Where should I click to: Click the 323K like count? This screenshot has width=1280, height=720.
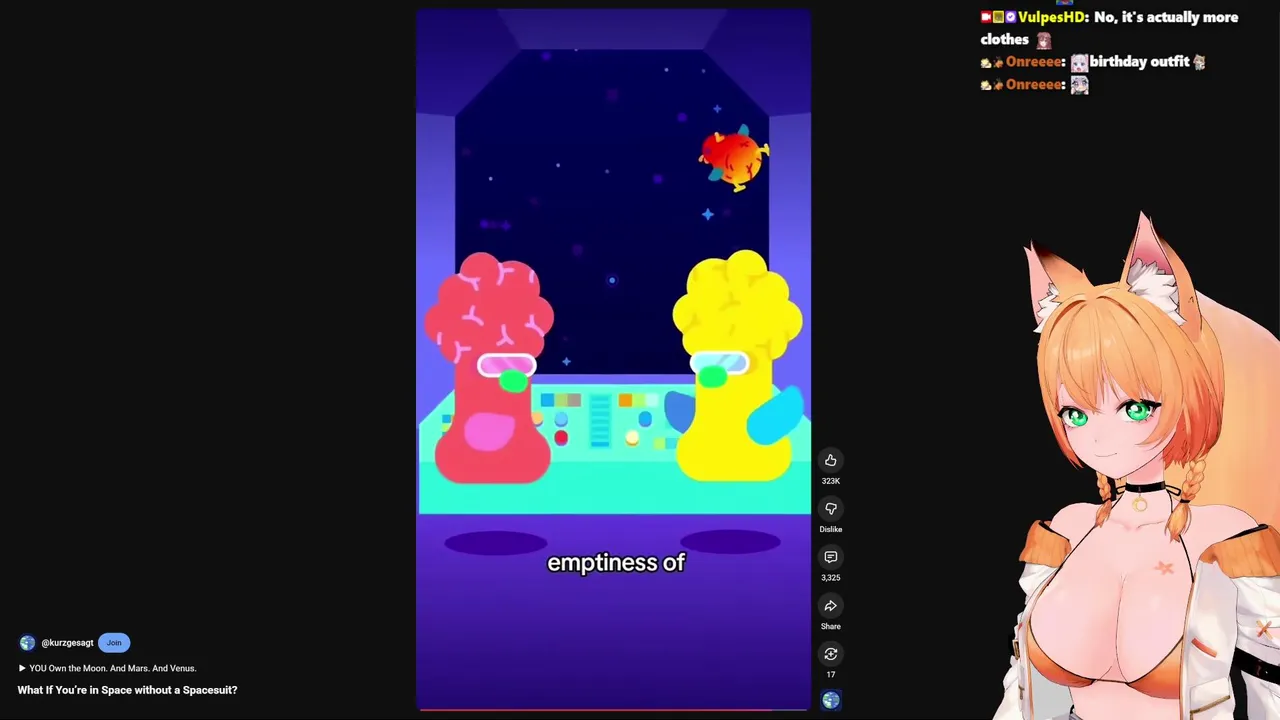pos(830,481)
